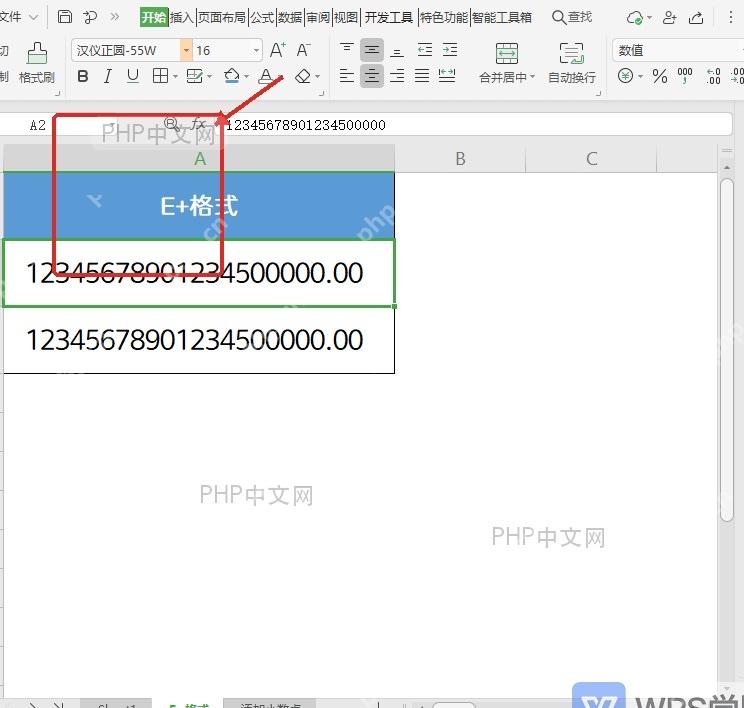Toggle italic formatting
This screenshot has width=744, height=708.
108,76
